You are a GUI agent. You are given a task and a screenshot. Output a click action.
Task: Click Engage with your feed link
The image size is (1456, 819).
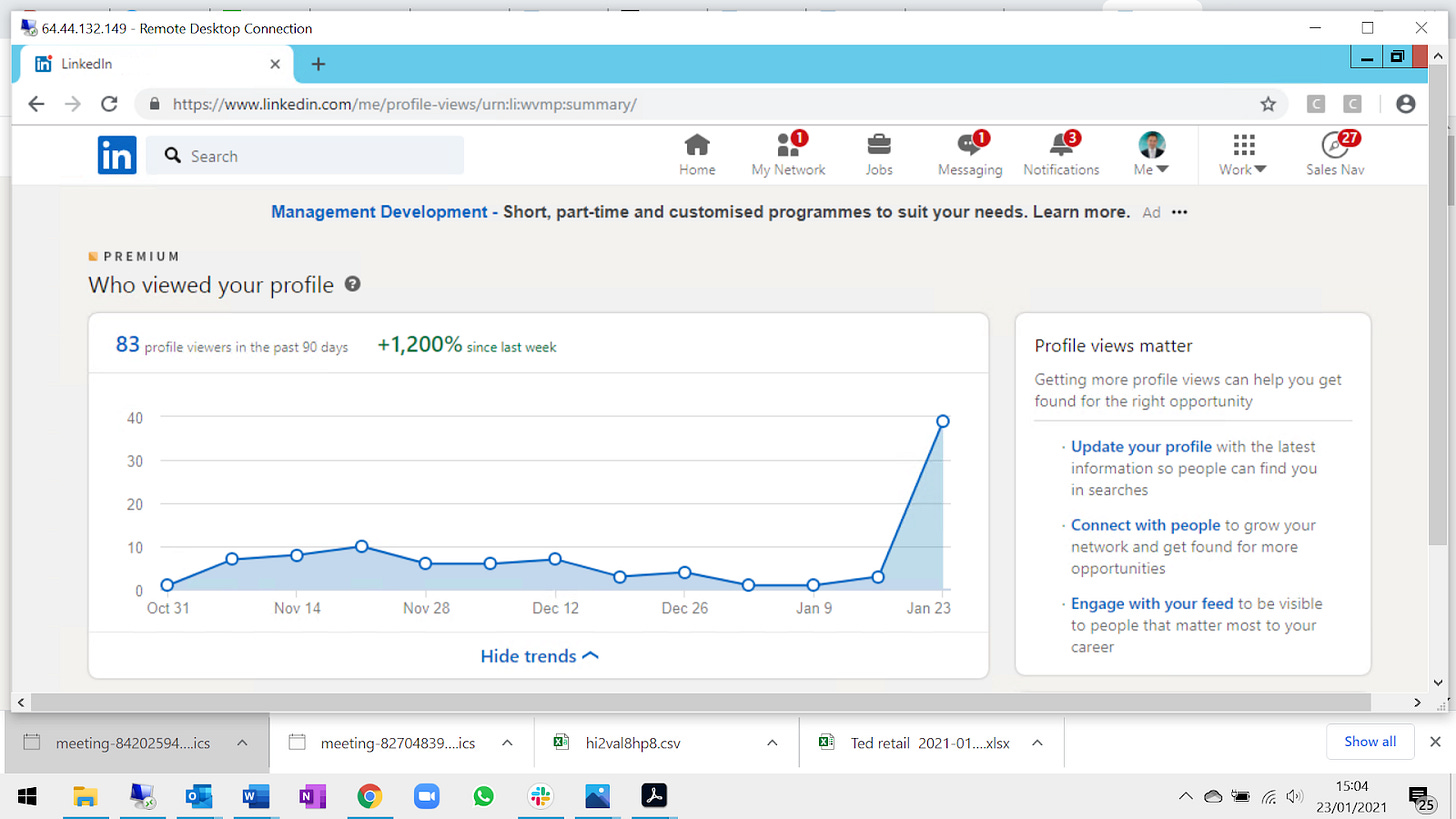pos(1152,603)
